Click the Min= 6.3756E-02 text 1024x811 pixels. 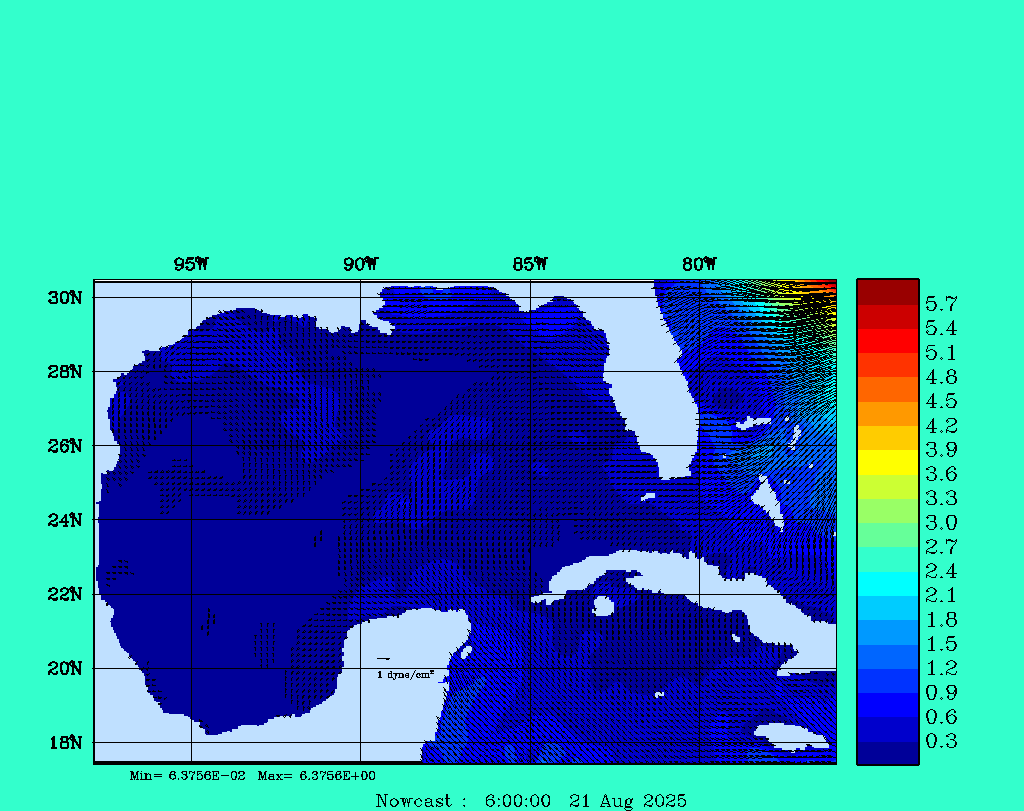188,776
